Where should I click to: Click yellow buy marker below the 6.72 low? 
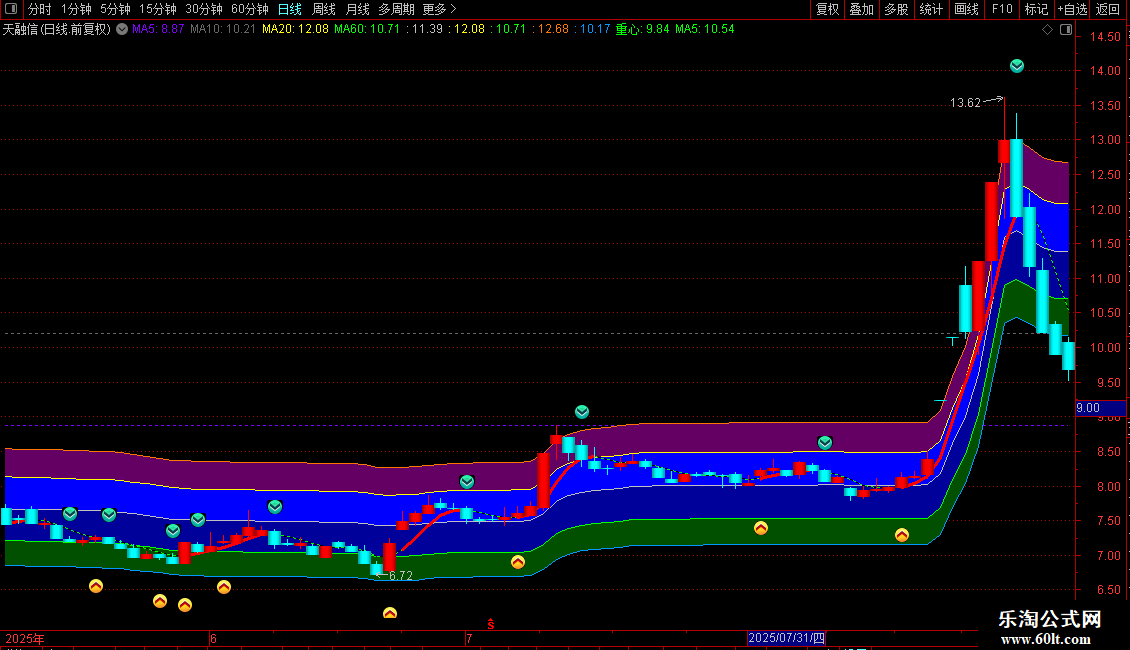click(x=390, y=613)
